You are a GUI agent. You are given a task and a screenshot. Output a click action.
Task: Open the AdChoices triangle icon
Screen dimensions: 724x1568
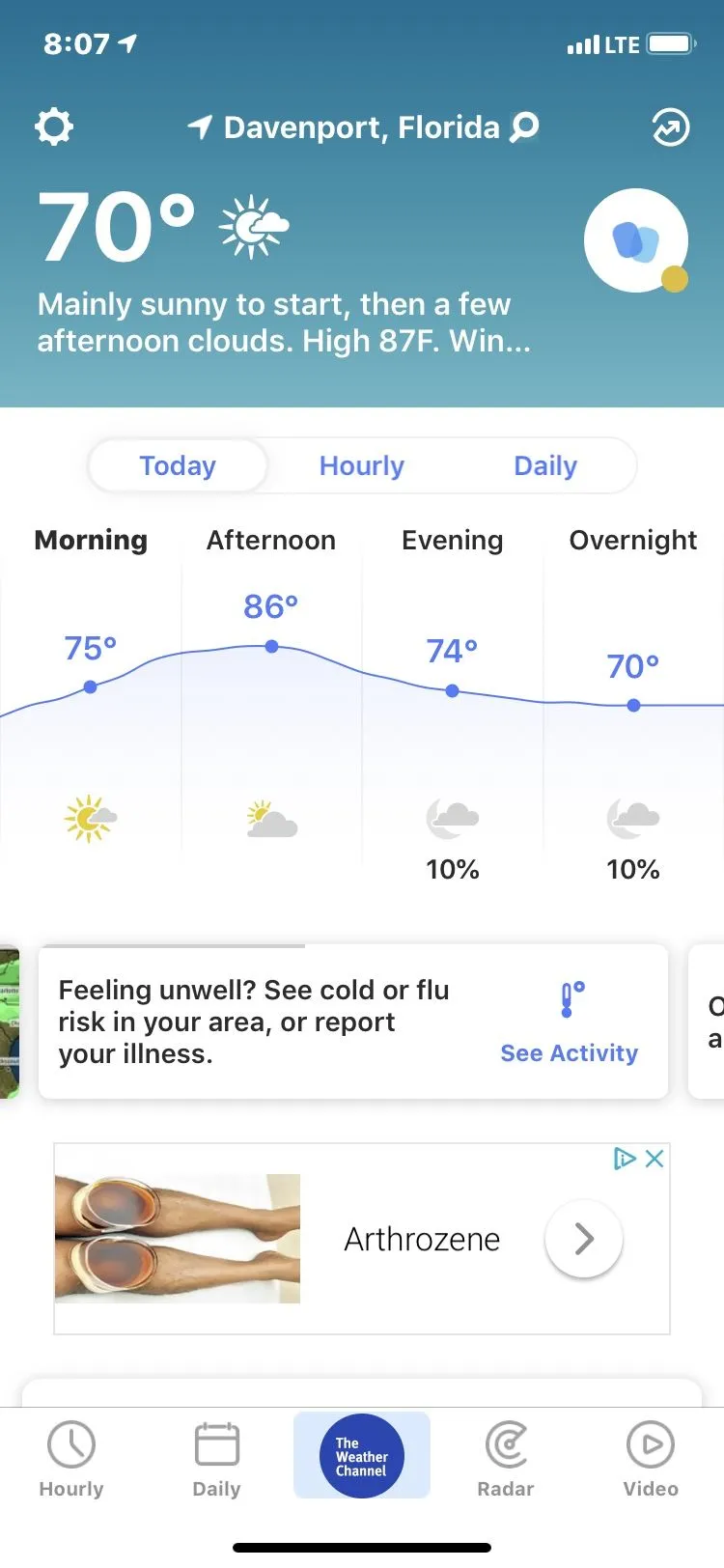625,1159
